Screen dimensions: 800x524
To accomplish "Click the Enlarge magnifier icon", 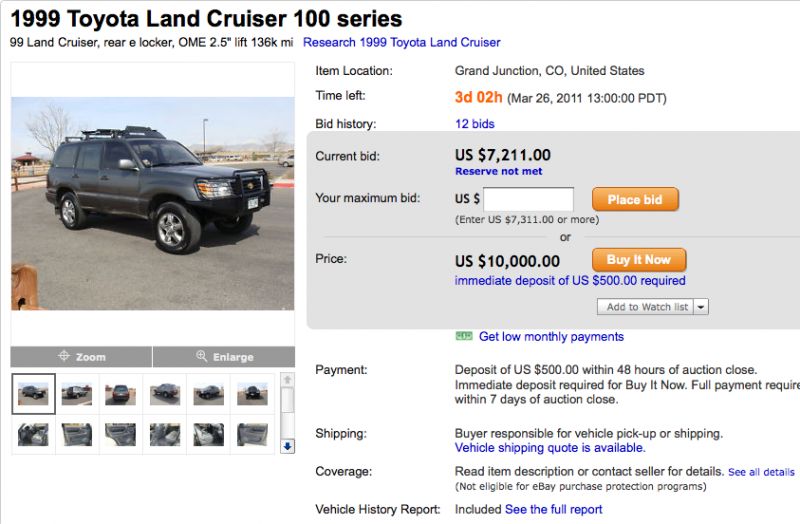I will pyautogui.click(x=202, y=356).
